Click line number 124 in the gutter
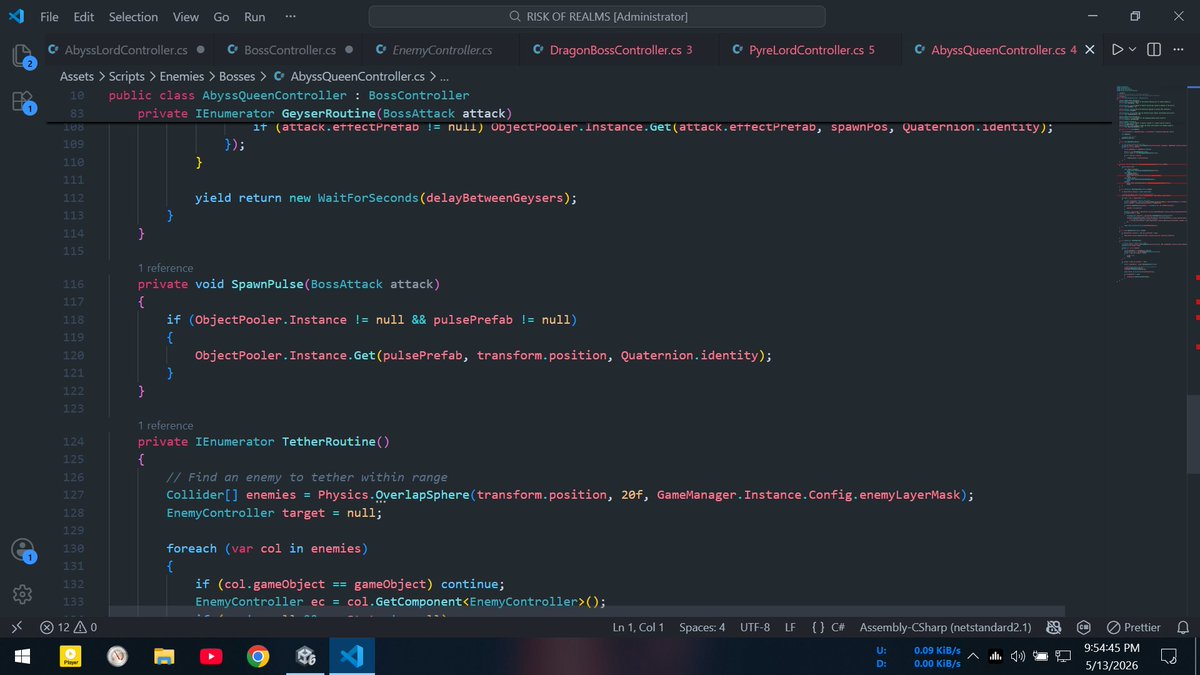 pyautogui.click(x=73, y=441)
